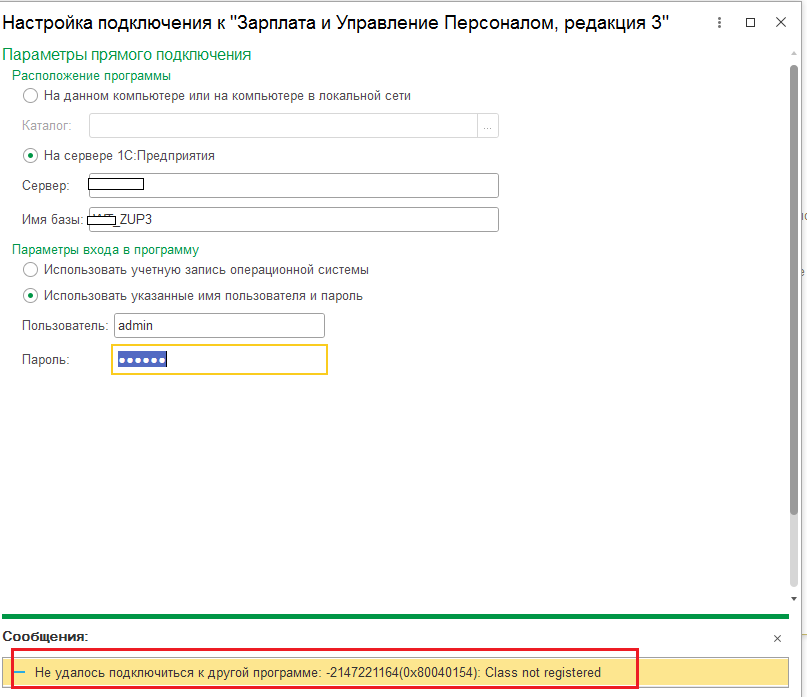Click the Имя базы input field
Image resolution: width=807 pixels, height=697 pixels.
pyautogui.click(x=293, y=219)
